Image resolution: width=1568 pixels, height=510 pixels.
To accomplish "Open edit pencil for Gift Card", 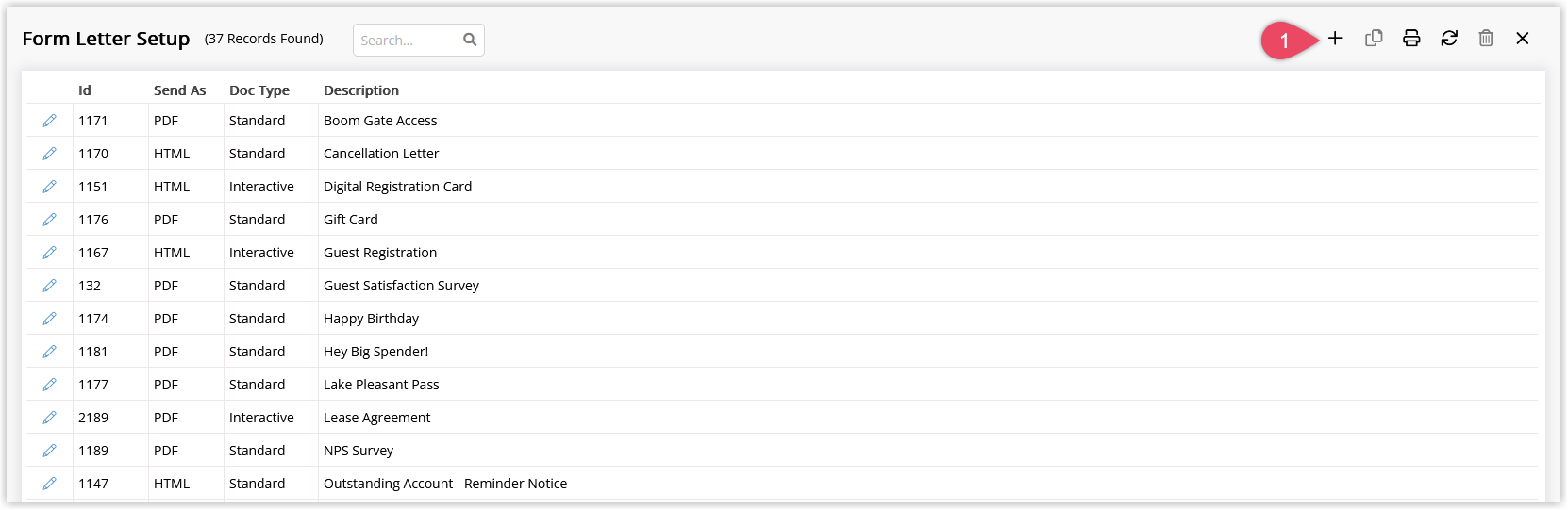I will pyautogui.click(x=49, y=220).
